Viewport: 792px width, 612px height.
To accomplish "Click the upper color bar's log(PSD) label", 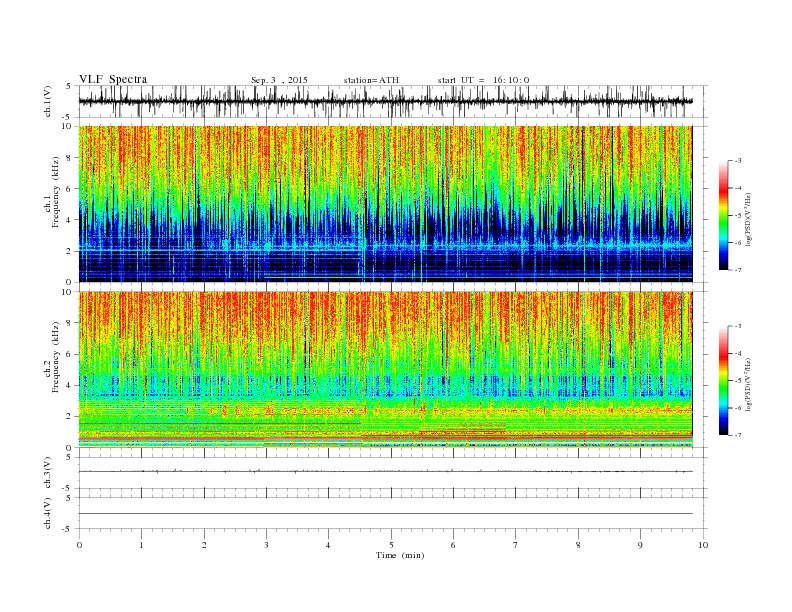I will pos(749,220).
